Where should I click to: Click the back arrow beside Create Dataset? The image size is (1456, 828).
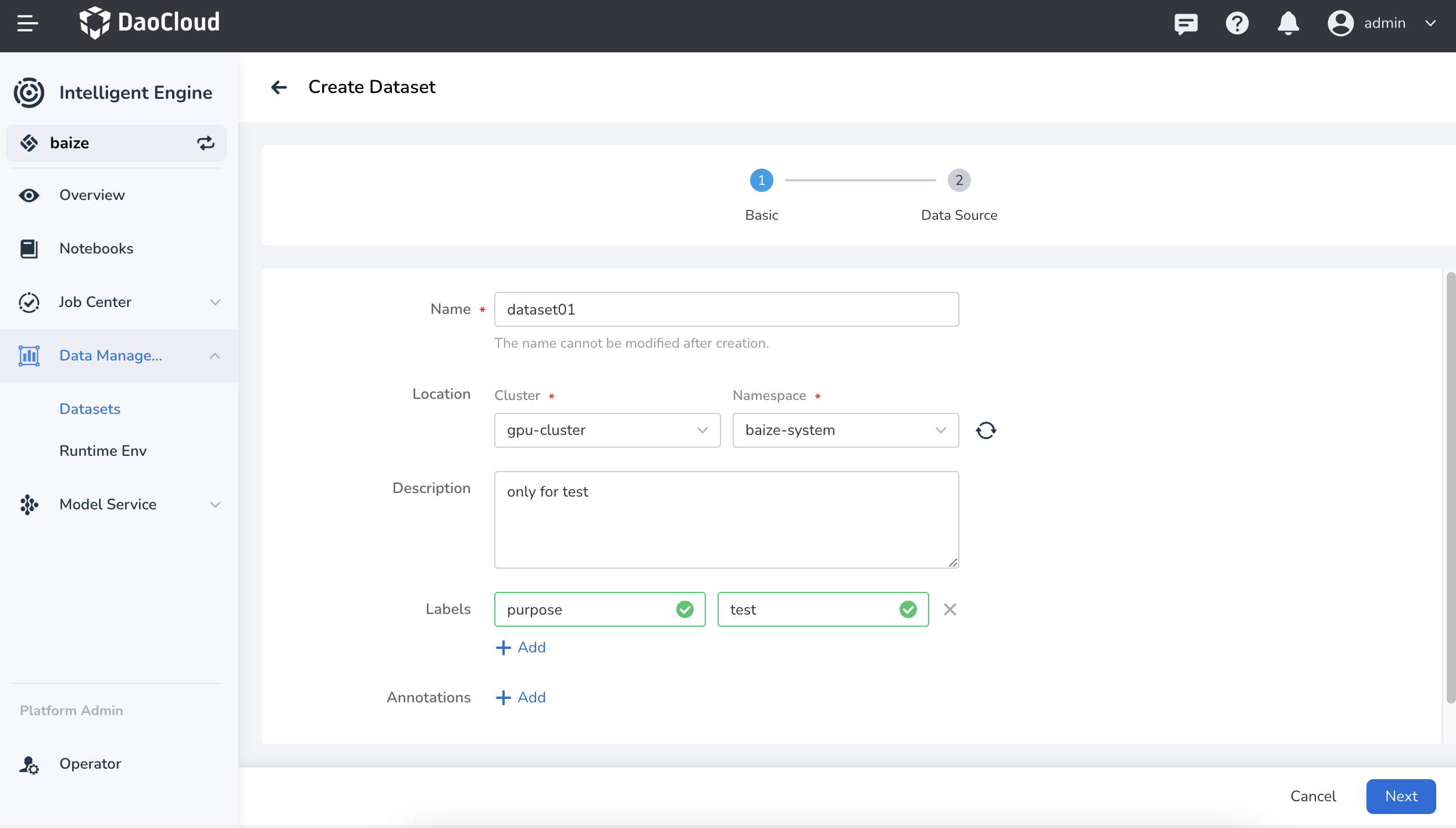pyautogui.click(x=279, y=87)
